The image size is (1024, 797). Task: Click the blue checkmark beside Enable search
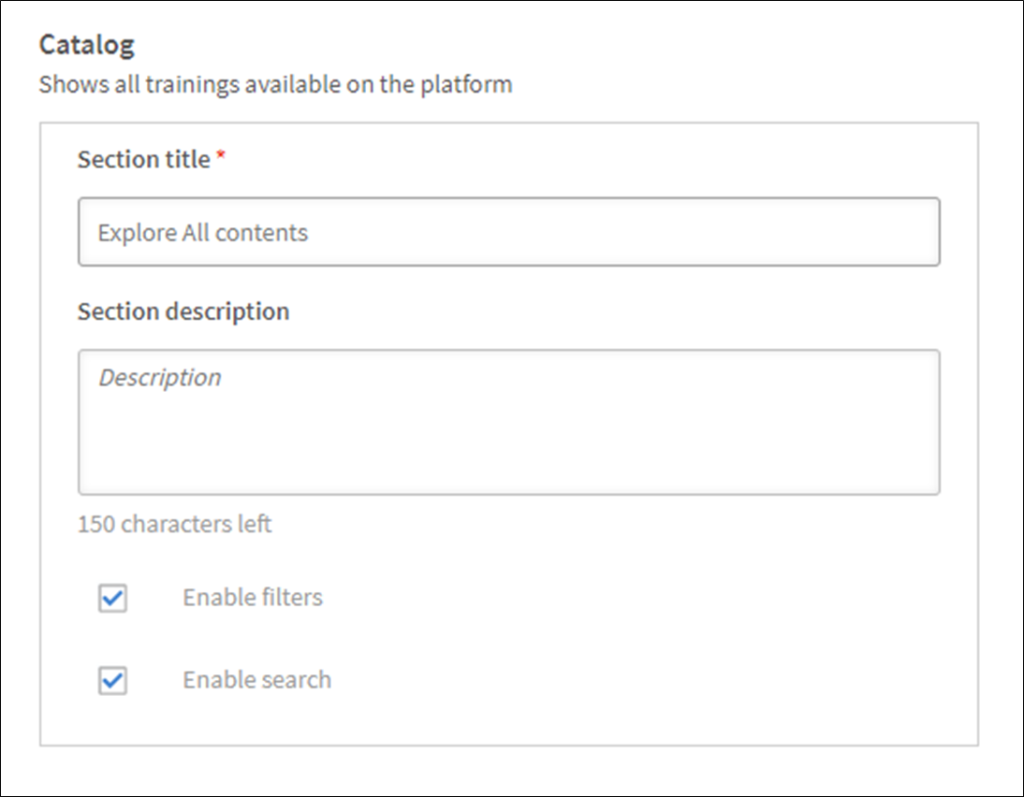113,680
